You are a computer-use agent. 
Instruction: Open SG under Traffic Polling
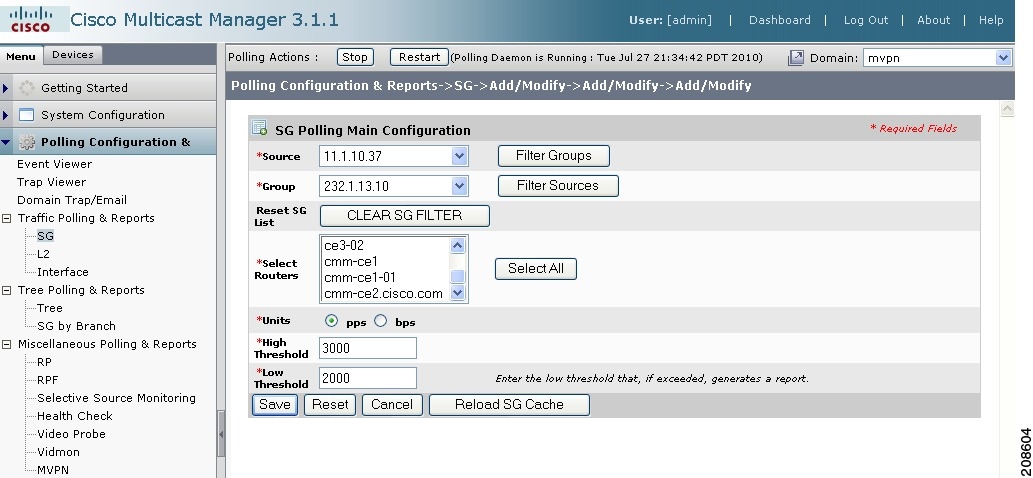click(45, 236)
